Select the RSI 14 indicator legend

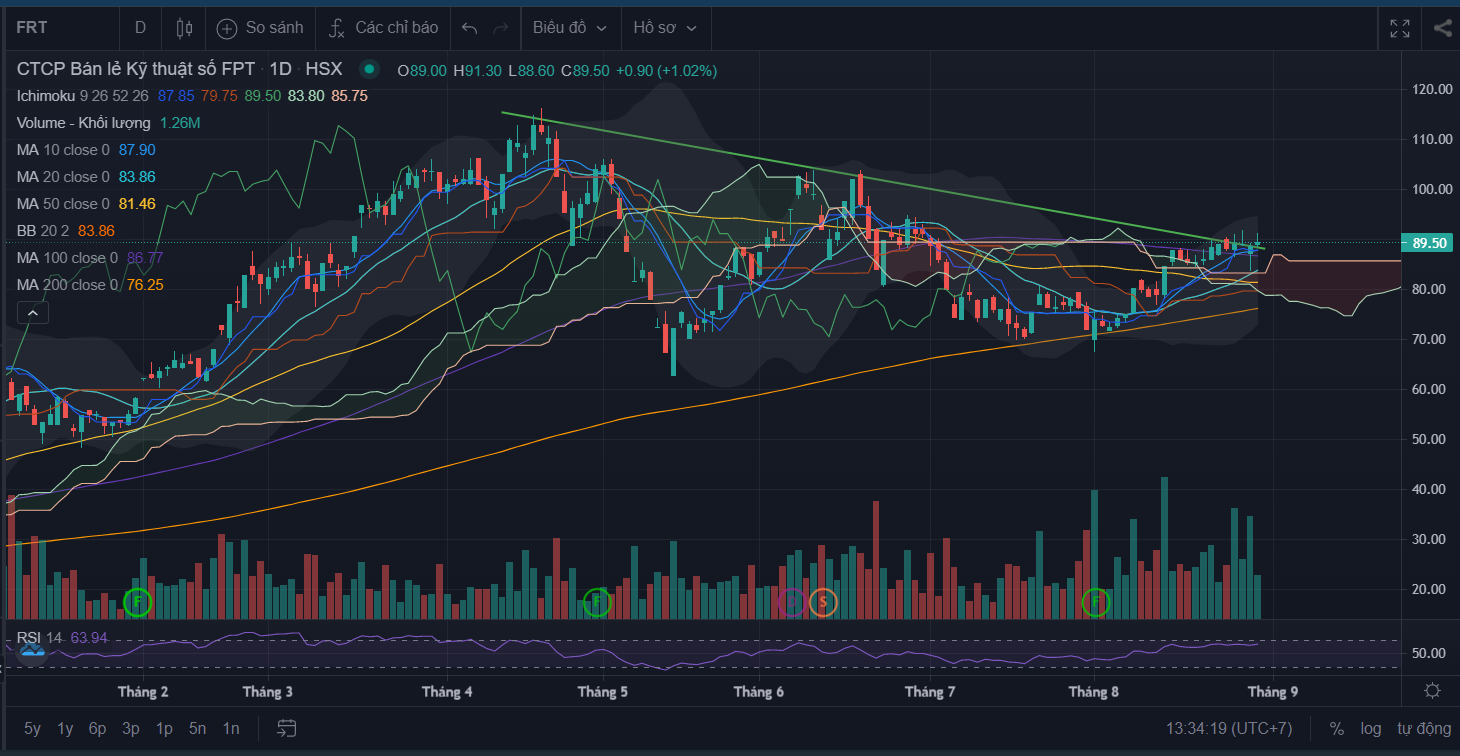[x=40, y=638]
